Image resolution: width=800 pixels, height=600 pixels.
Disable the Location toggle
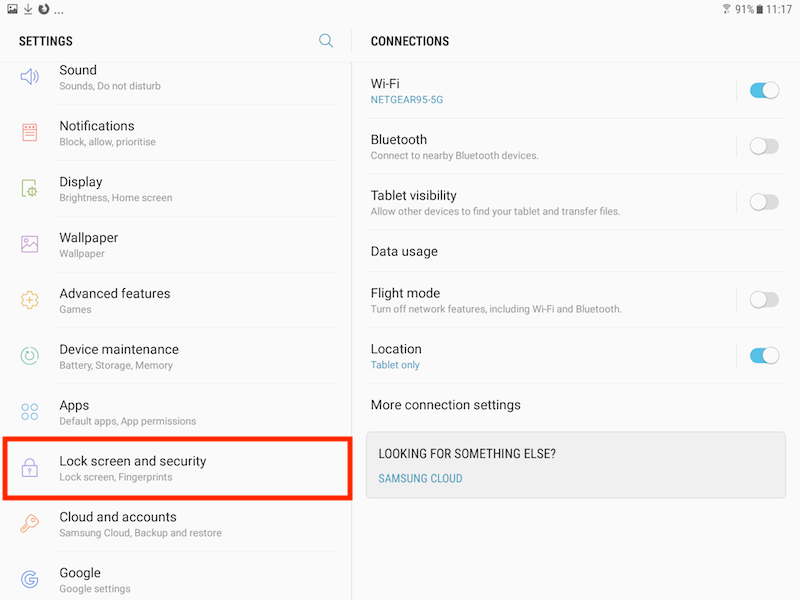764,356
